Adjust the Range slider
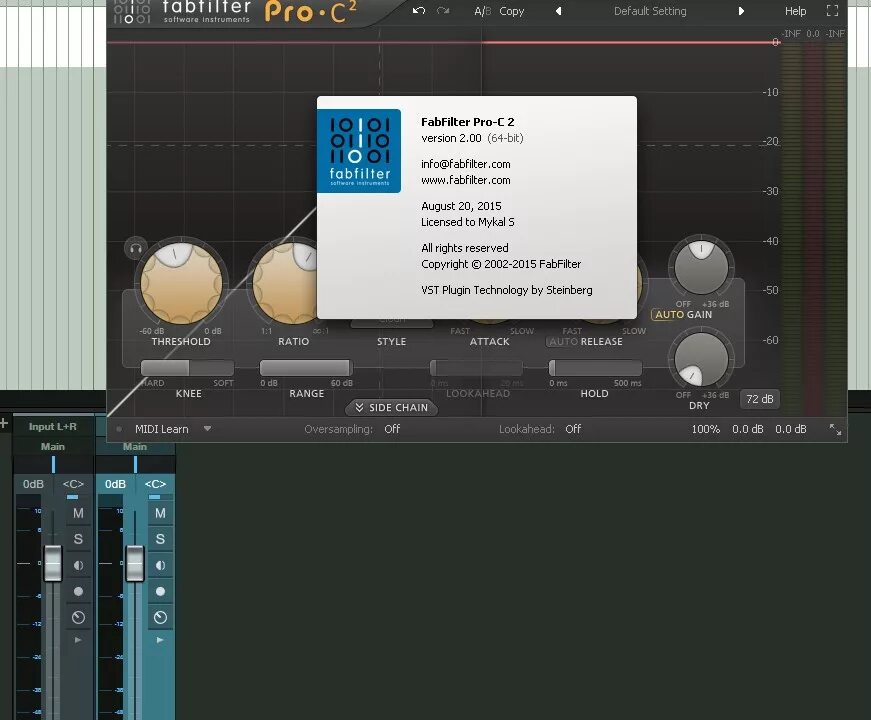The width and height of the screenshot is (871, 720). click(x=306, y=368)
